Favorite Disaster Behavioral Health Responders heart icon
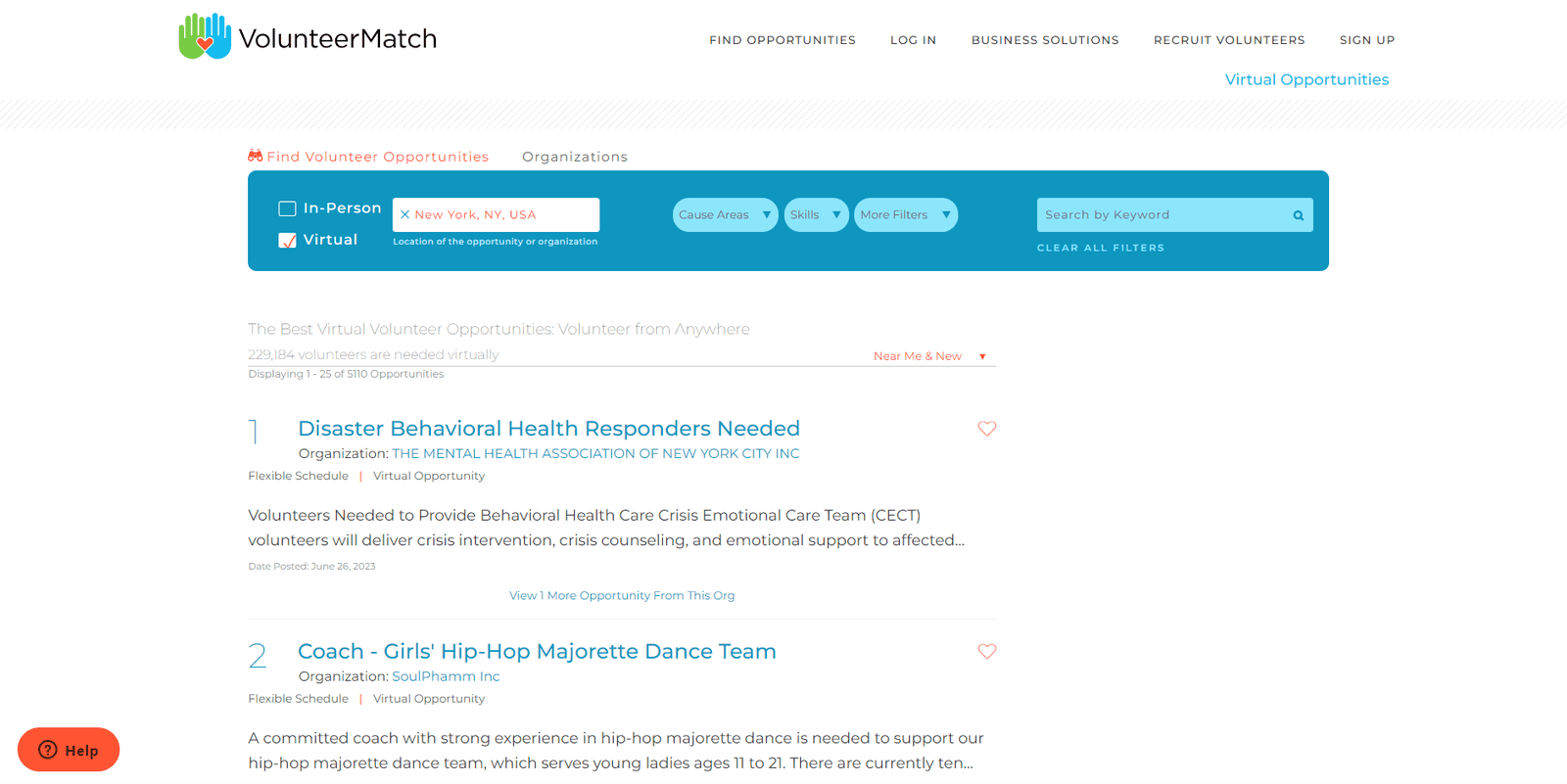The width and height of the screenshot is (1567, 784). point(987,429)
